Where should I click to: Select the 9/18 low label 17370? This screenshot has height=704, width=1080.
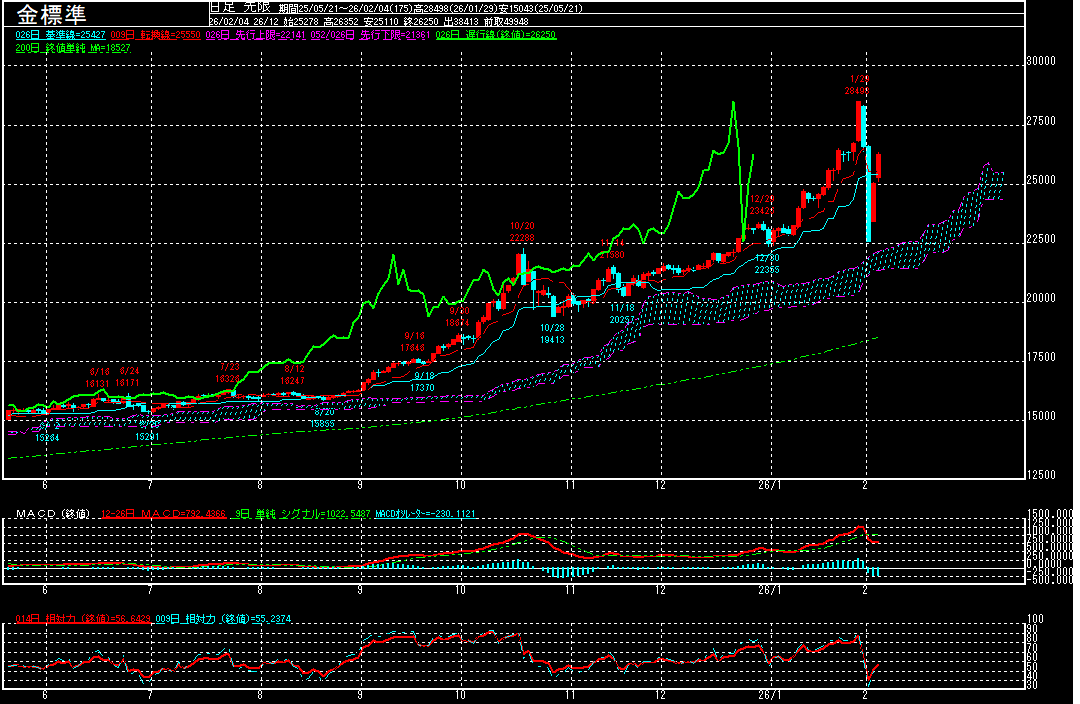(x=423, y=387)
